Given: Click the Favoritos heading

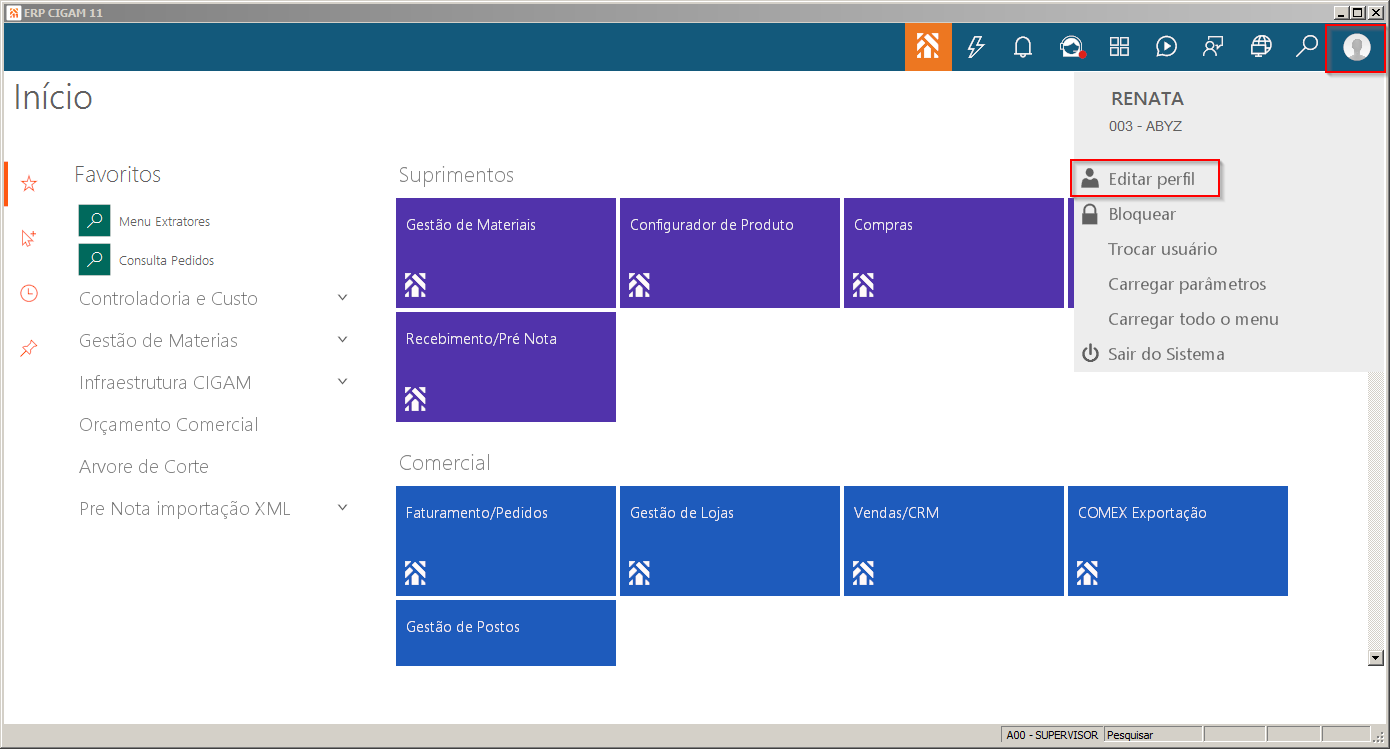Looking at the screenshot, I should pos(118,174).
